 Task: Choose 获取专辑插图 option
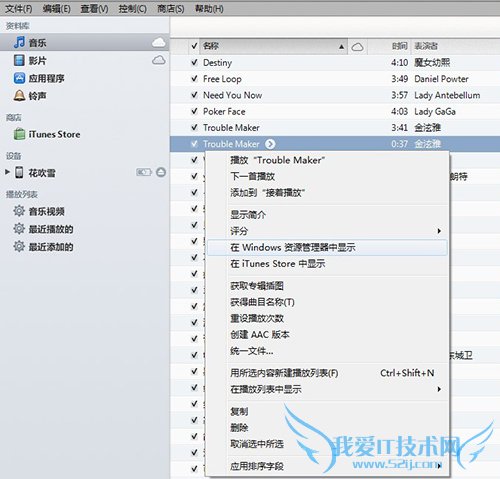click(x=327, y=286)
